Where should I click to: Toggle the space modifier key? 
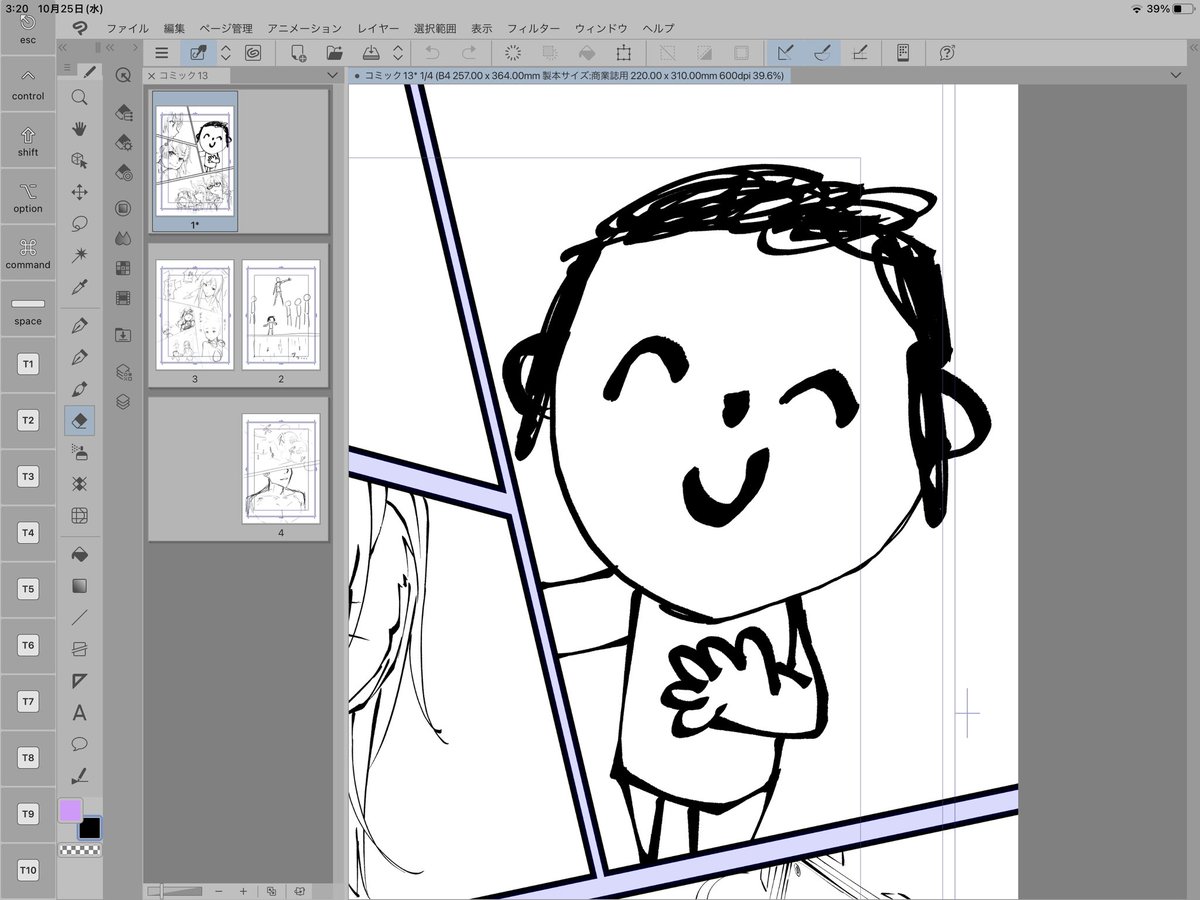[x=28, y=310]
